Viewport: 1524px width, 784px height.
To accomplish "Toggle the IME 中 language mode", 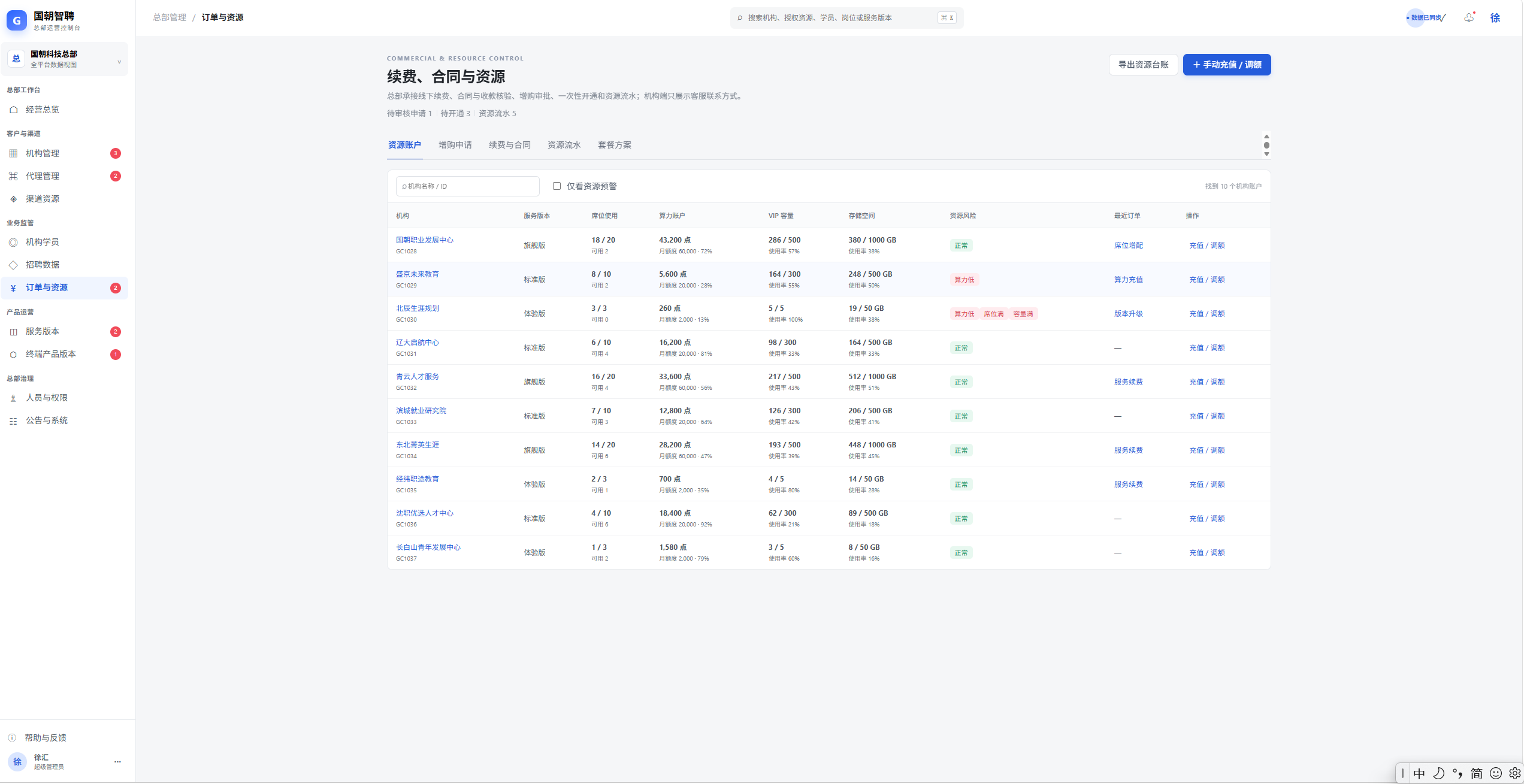I will (x=1419, y=773).
